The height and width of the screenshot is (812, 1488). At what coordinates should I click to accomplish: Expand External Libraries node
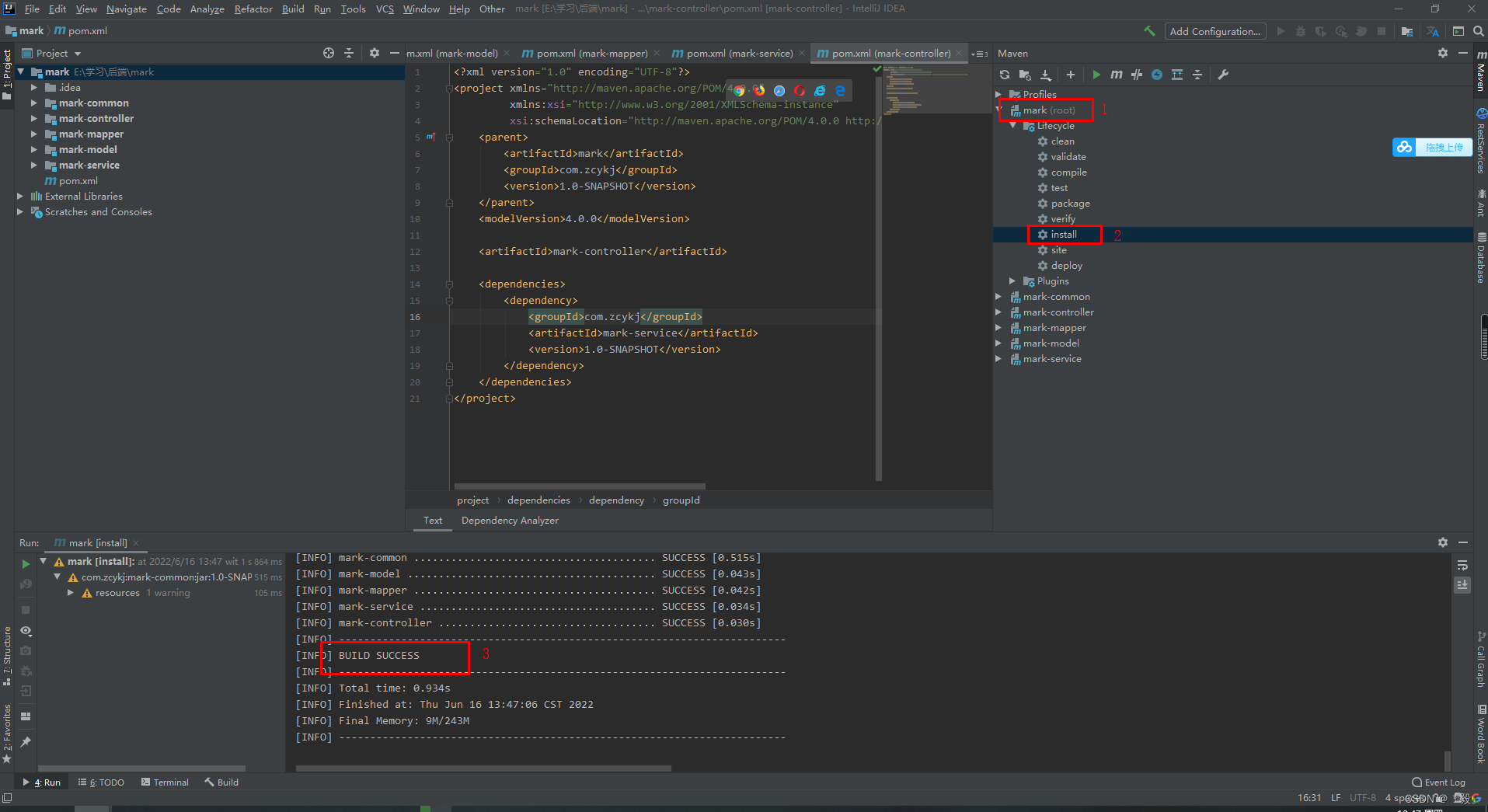pos(20,197)
